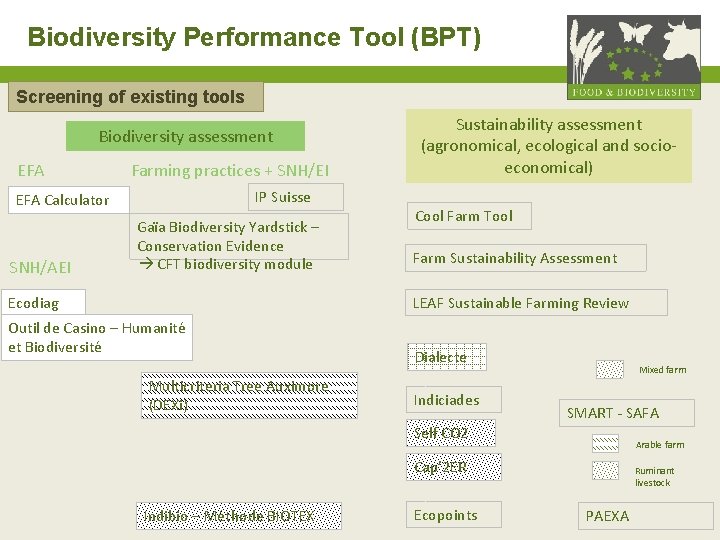The image size is (720, 540).
Task: Click the Mixed farm legend pattern swatch
Action: coord(610,370)
